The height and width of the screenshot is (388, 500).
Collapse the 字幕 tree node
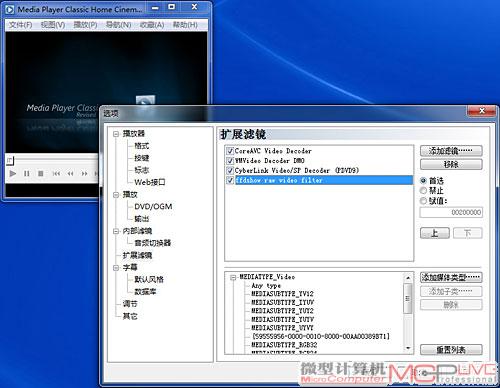click(116, 268)
